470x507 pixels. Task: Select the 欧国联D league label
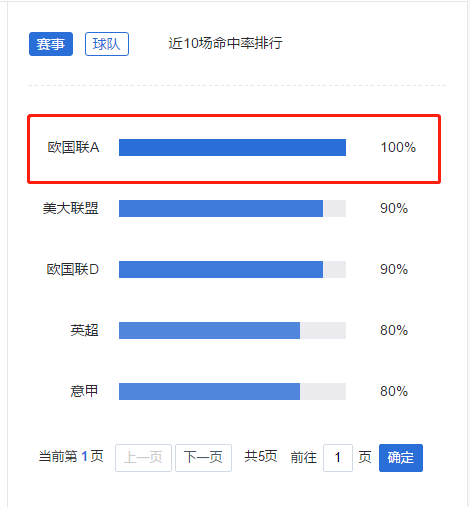[73, 269]
